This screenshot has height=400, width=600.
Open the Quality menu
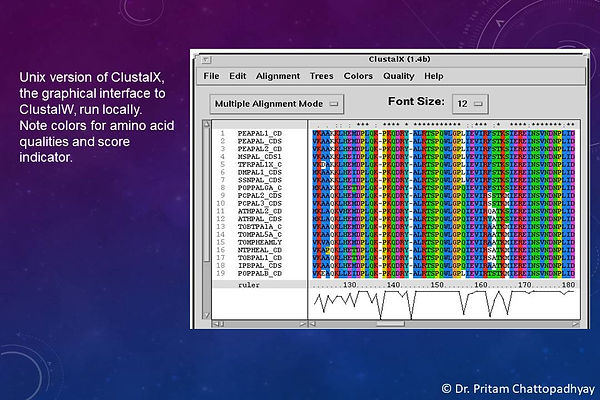point(399,76)
